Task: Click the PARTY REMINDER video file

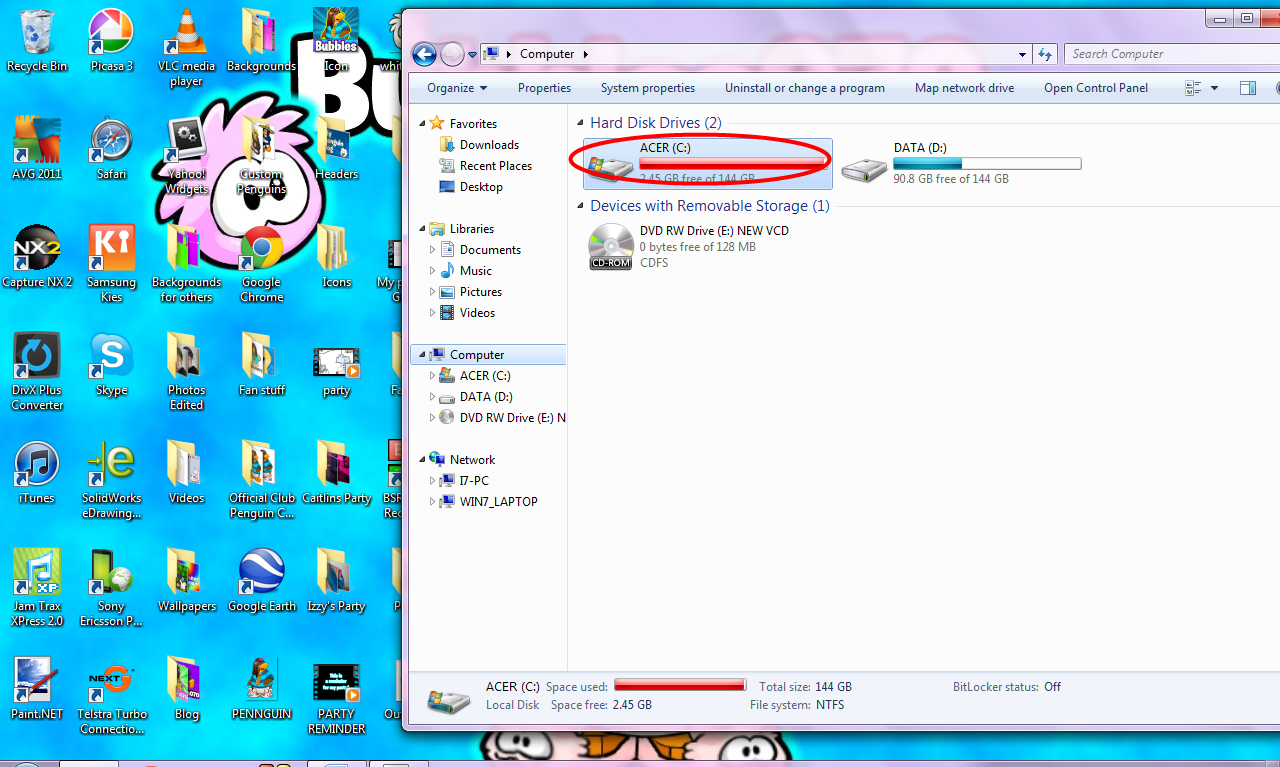Action: coord(336,696)
